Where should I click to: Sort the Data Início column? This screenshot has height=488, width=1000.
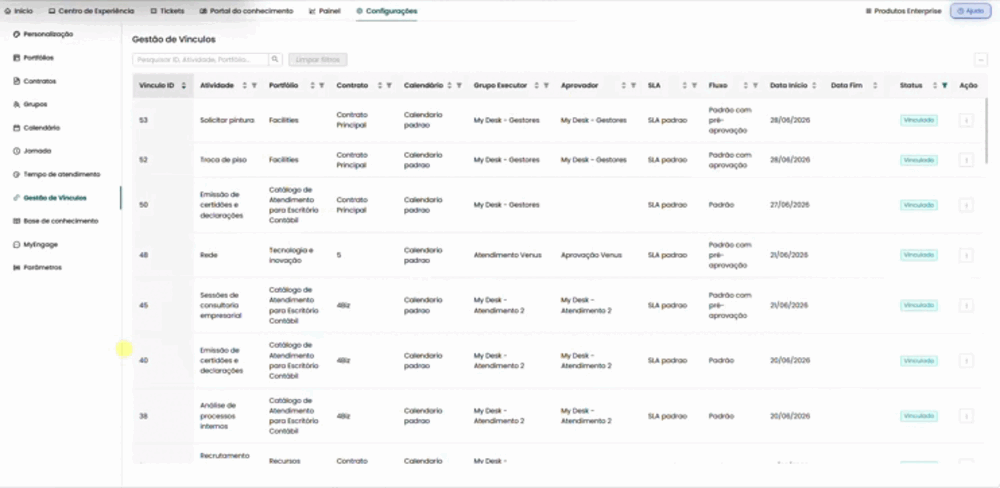(x=814, y=85)
